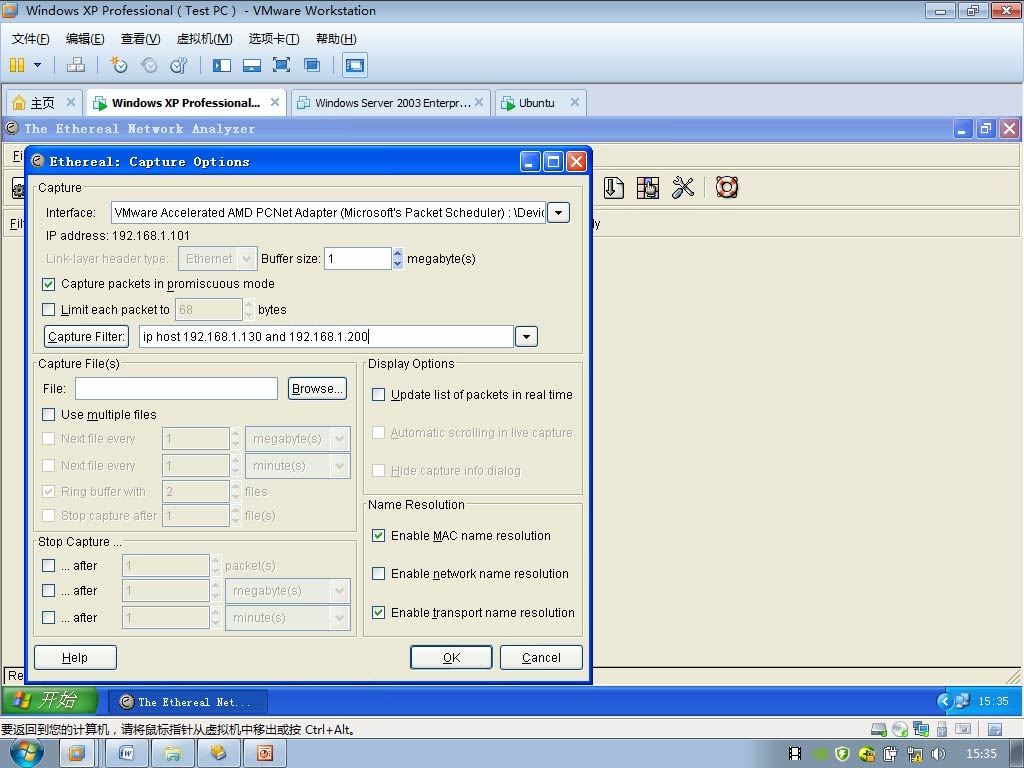
Task: Click the Ethereal down-arrow toolbar icon
Action: 614,188
